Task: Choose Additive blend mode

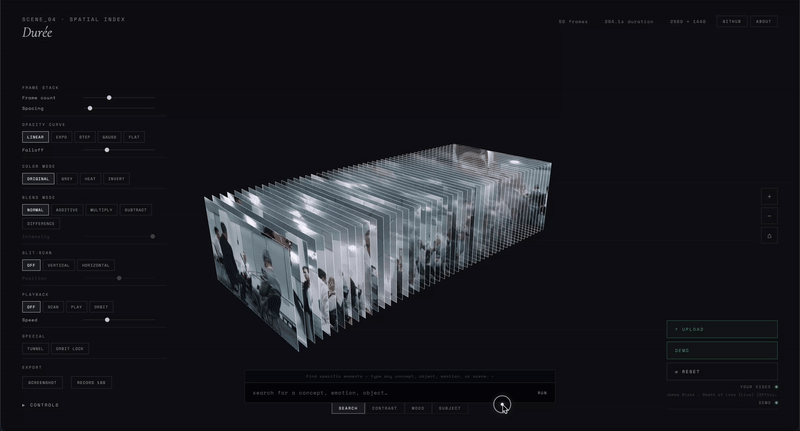Action: tap(67, 210)
